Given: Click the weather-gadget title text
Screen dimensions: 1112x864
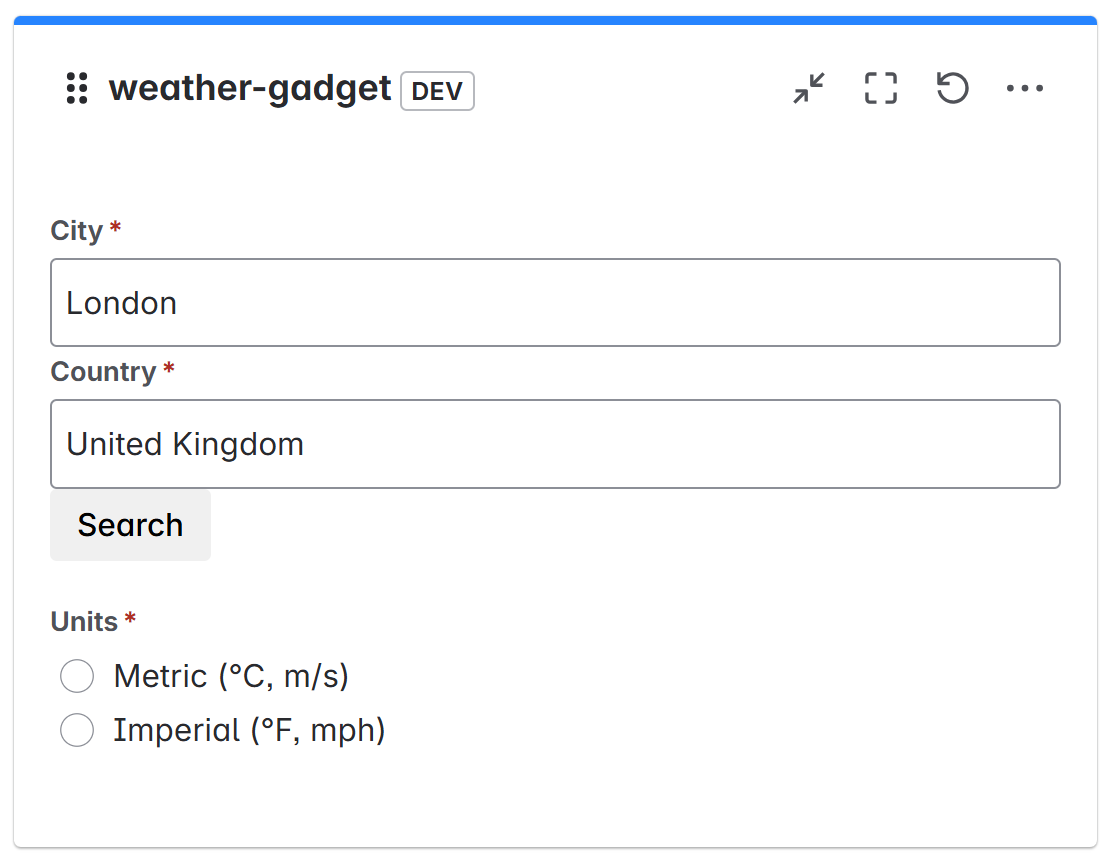Looking at the screenshot, I should click(x=250, y=89).
